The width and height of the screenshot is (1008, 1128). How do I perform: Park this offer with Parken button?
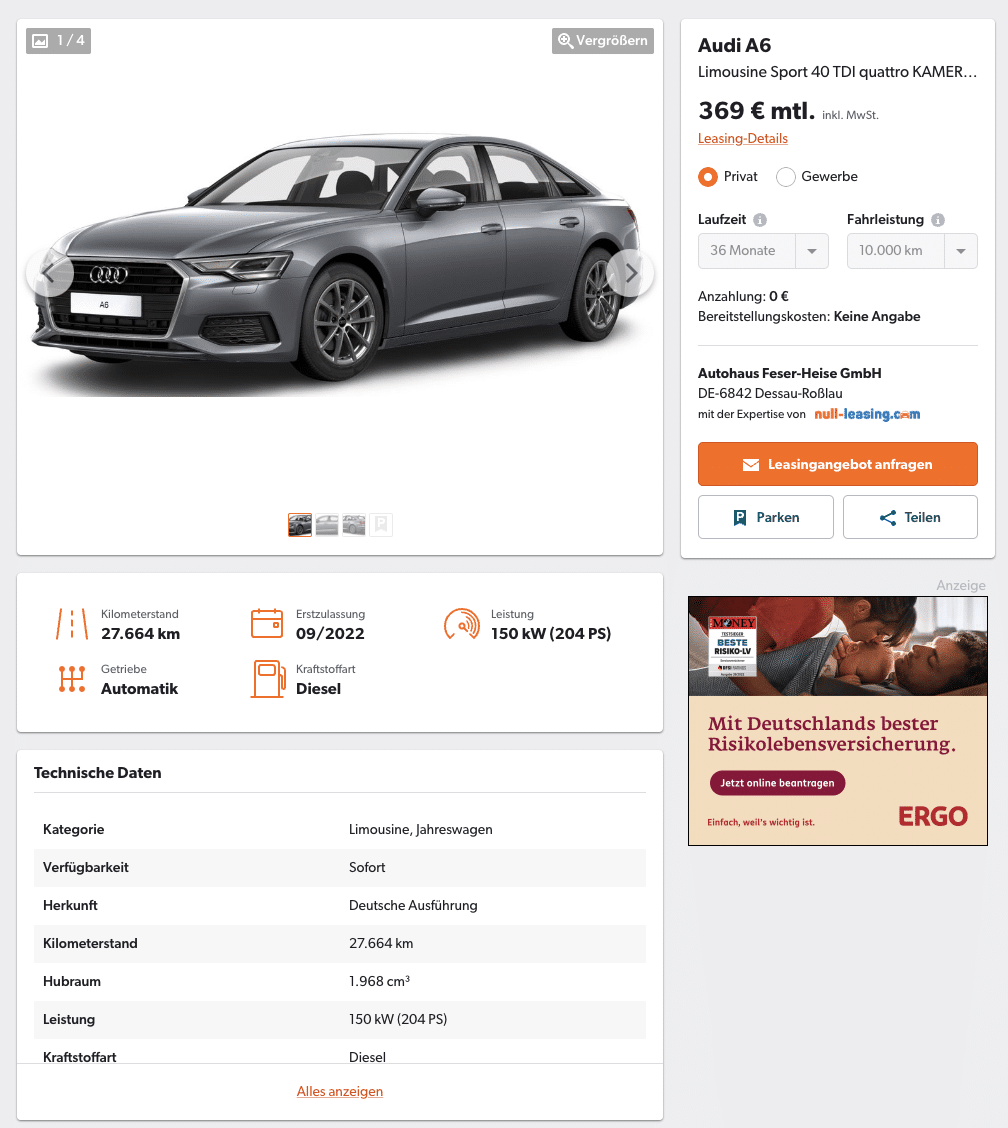pyautogui.click(x=766, y=517)
